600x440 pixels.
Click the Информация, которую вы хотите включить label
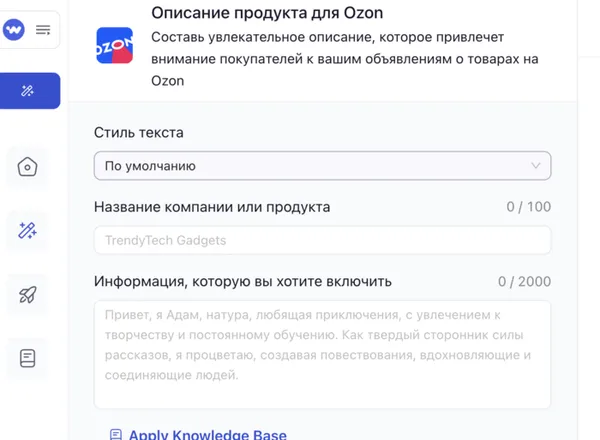tap(243, 281)
